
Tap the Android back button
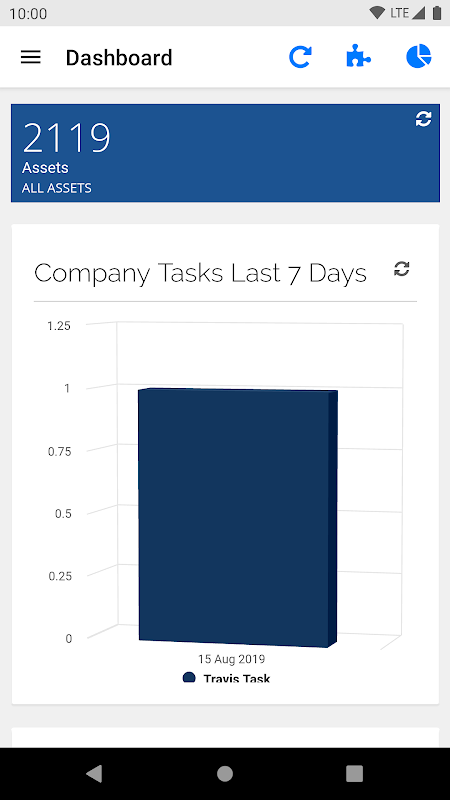coord(94,773)
